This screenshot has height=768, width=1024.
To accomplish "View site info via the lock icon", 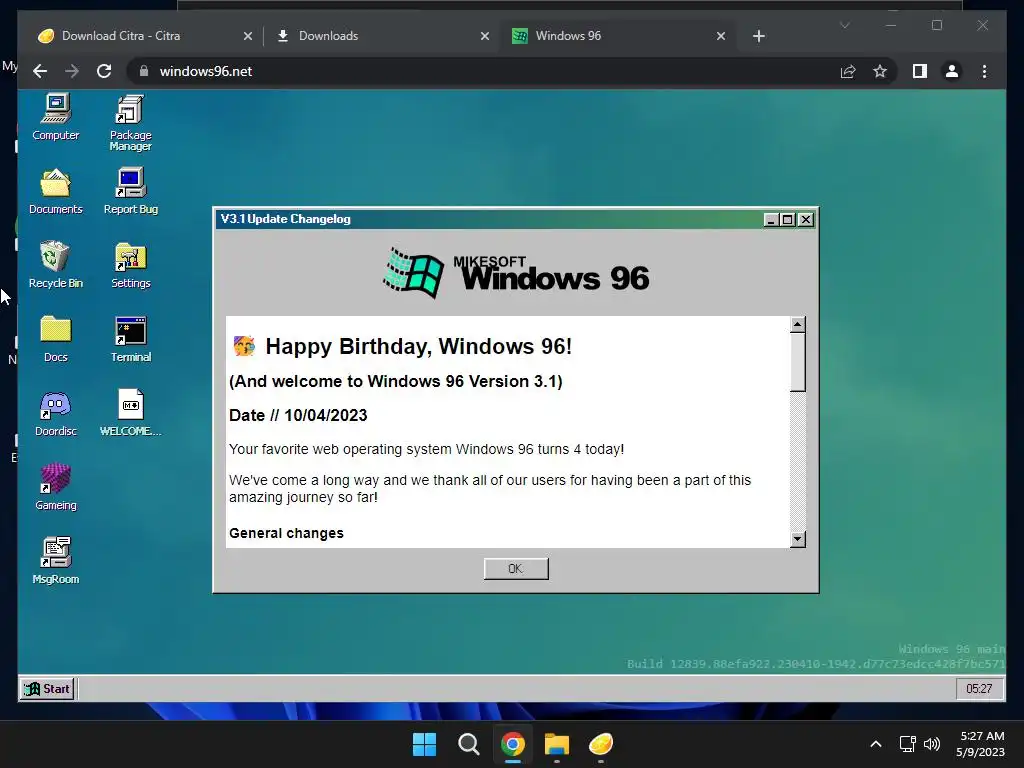I will (144, 71).
